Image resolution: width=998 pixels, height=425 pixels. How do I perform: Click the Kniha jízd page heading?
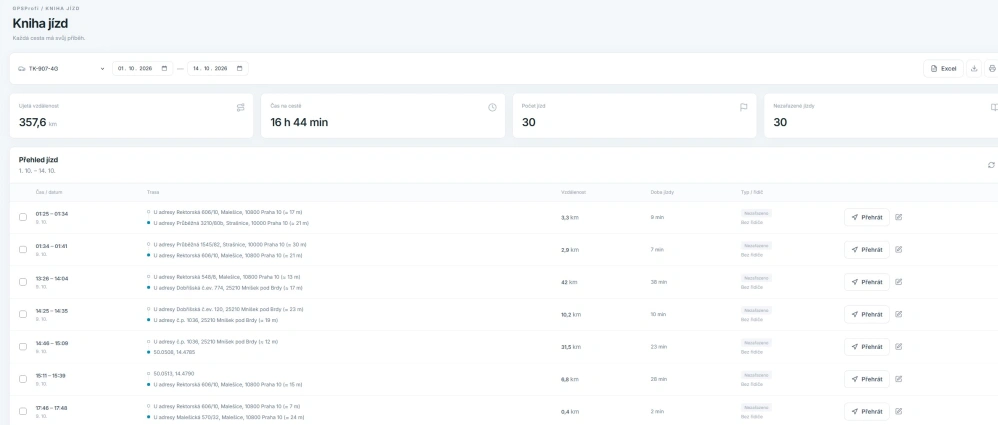coord(41,24)
